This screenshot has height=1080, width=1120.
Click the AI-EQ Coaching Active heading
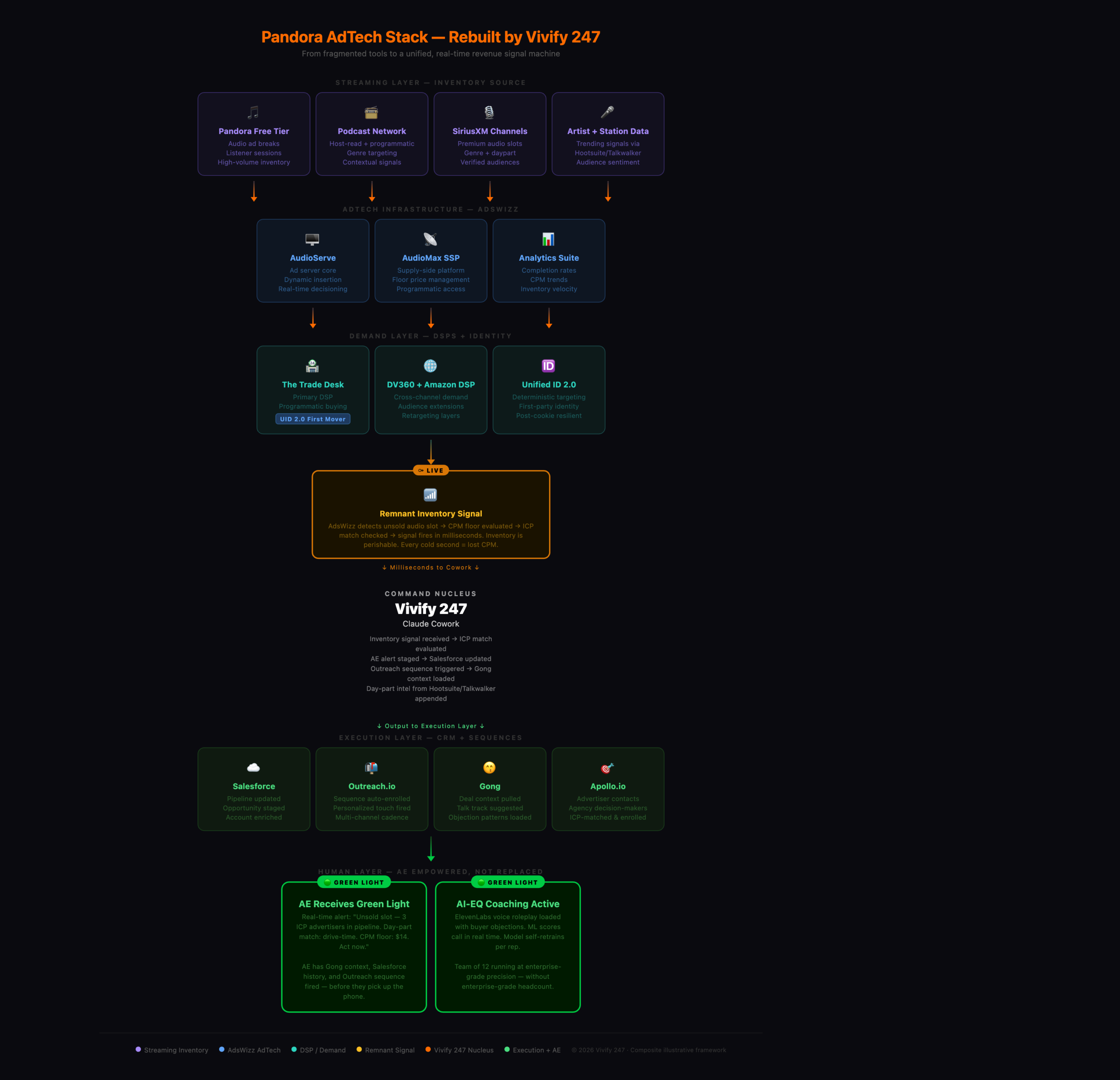508,904
